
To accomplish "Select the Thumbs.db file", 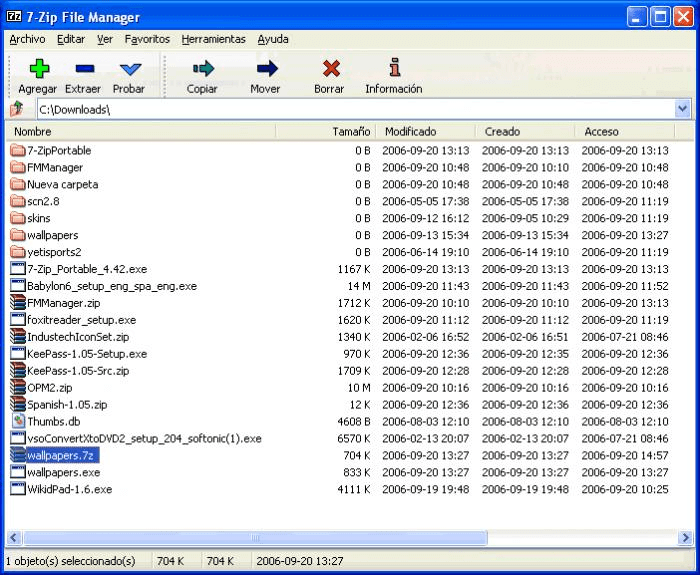I will (x=53, y=422).
